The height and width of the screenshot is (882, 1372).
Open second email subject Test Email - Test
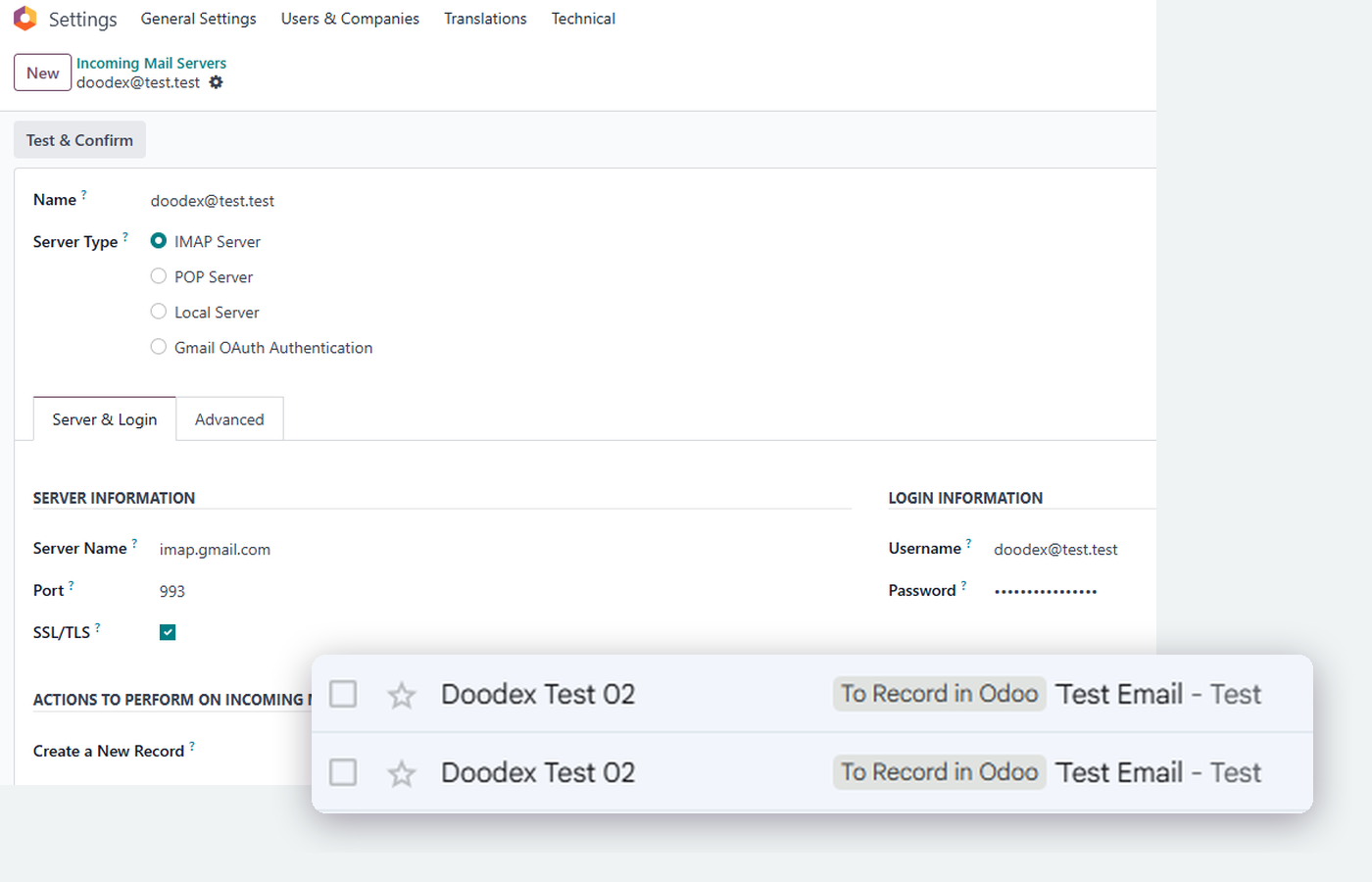point(1158,772)
